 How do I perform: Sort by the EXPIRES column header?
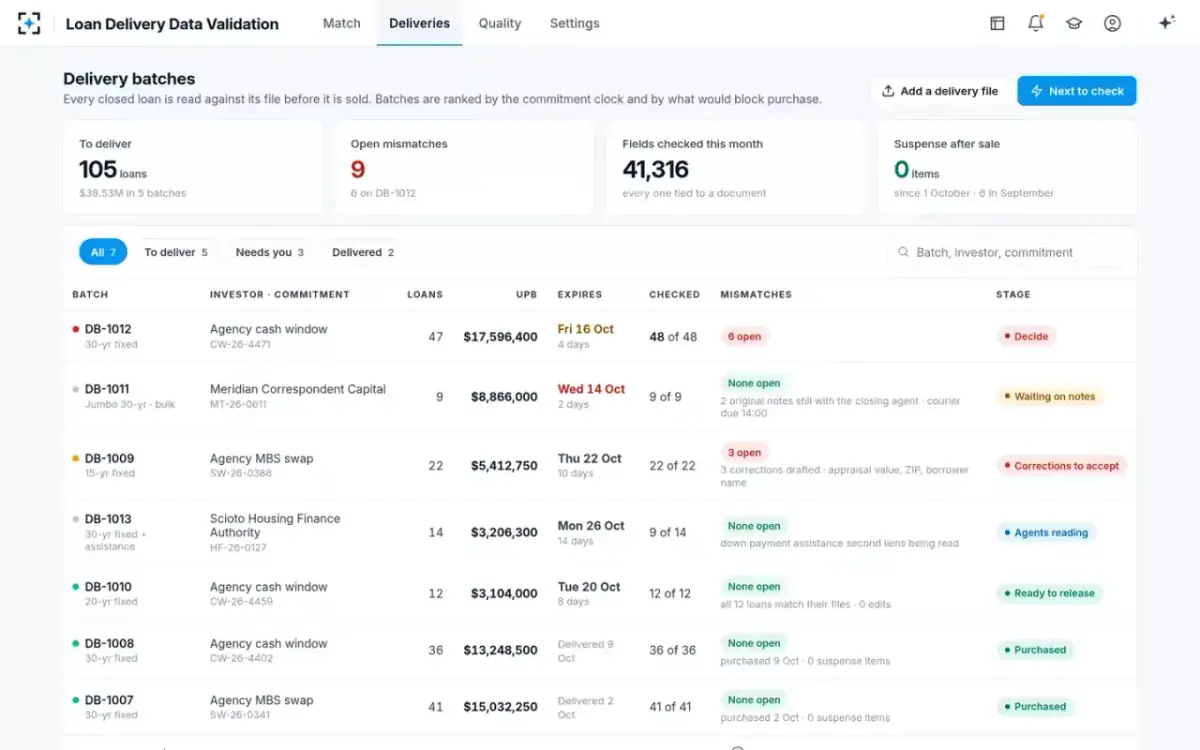coord(580,295)
